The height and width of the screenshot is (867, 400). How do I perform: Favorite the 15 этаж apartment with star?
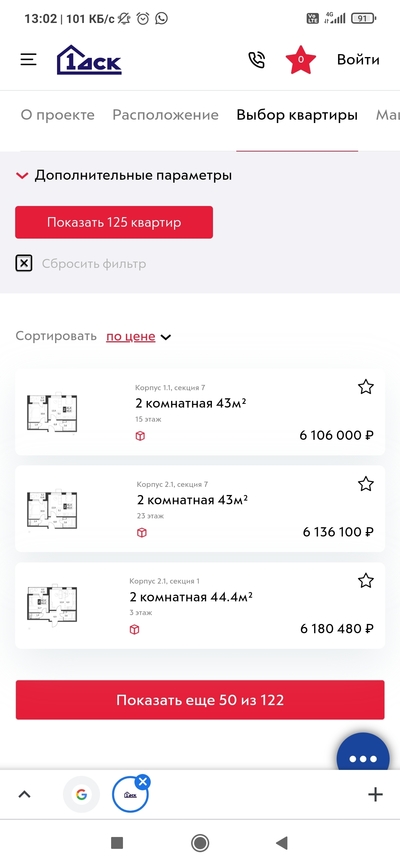(x=366, y=387)
